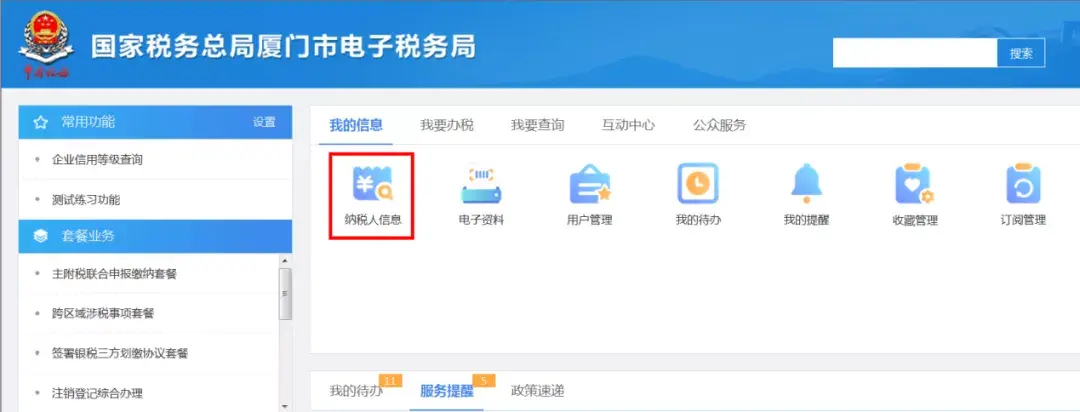Image resolution: width=1080 pixels, height=412 pixels.
Task: Click the sidebar scrollbar up arrow
Action: click(285, 260)
